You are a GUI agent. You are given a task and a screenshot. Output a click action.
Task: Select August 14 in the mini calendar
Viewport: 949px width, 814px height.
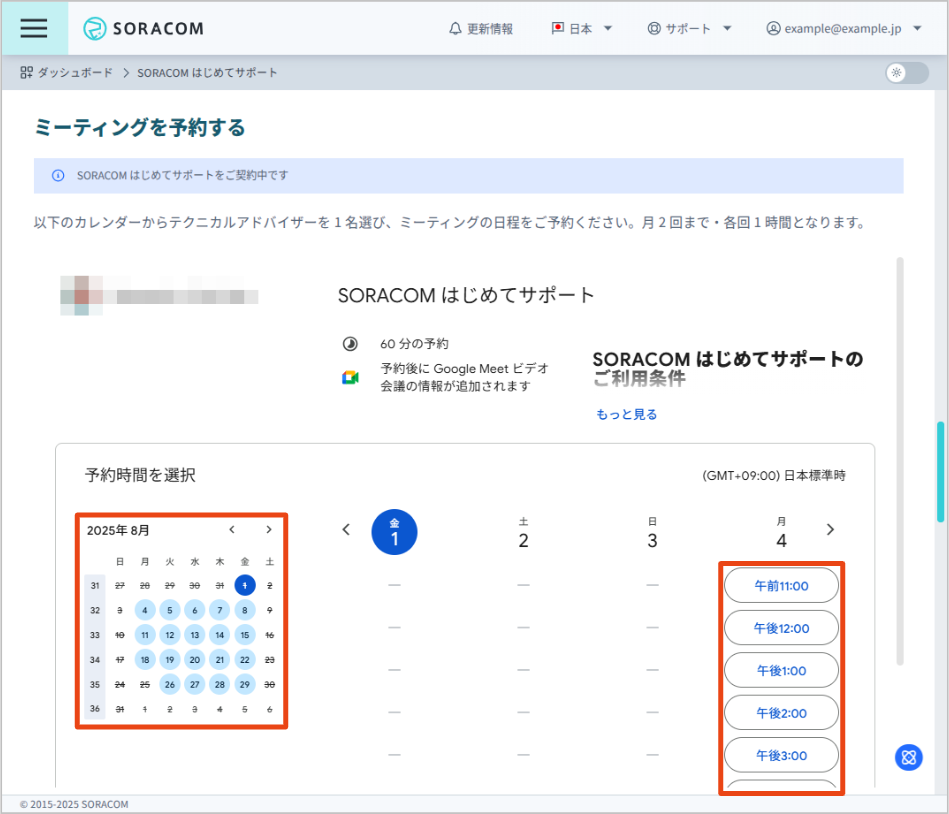(x=220, y=635)
